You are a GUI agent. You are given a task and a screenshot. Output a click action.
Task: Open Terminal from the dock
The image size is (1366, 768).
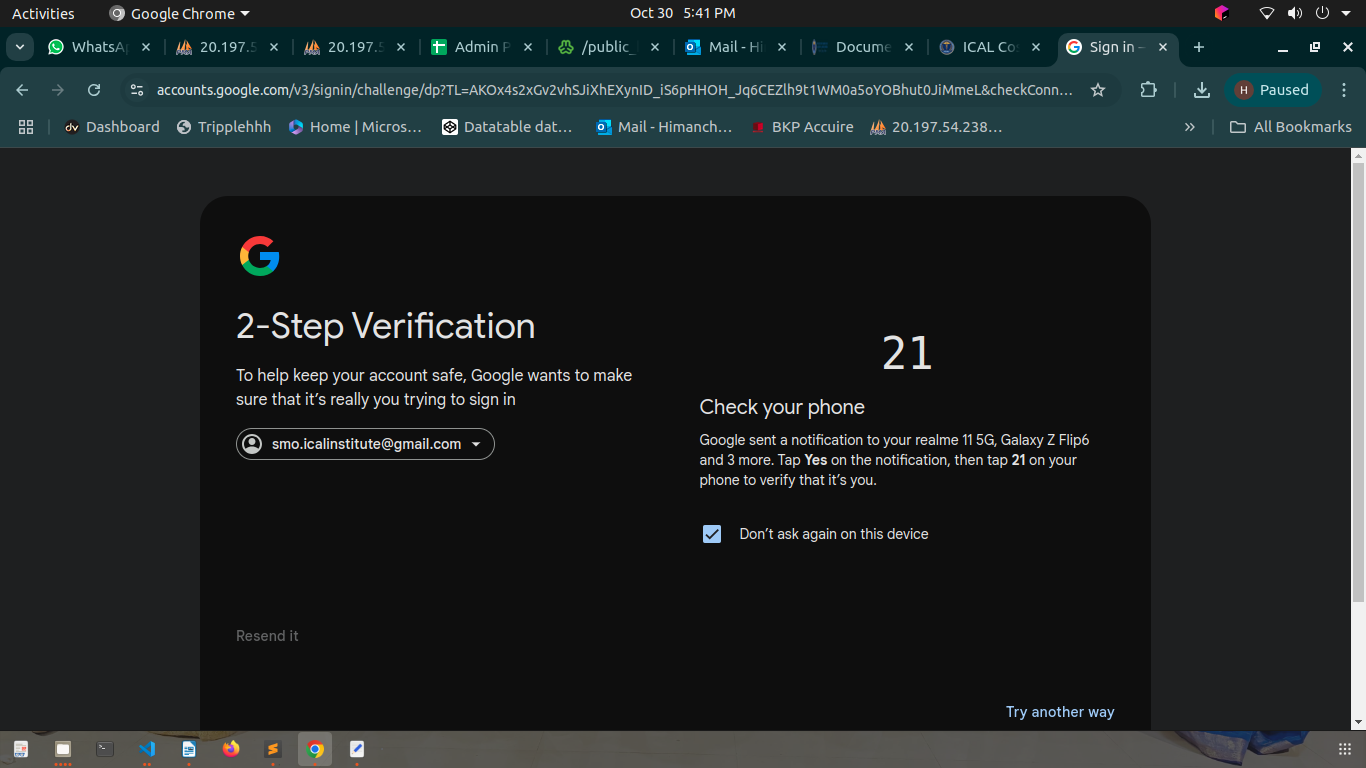tap(105, 749)
